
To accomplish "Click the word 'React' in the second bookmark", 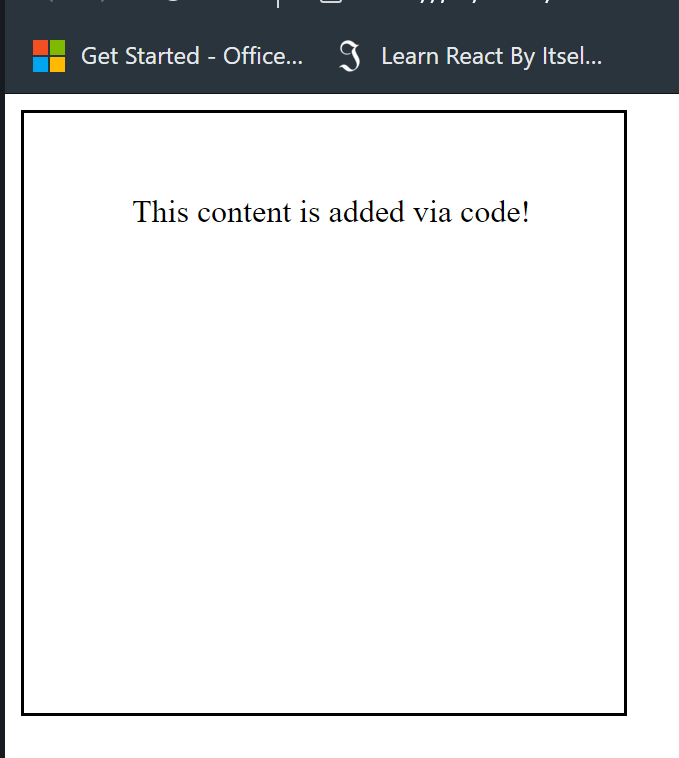I will (x=475, y=56).
